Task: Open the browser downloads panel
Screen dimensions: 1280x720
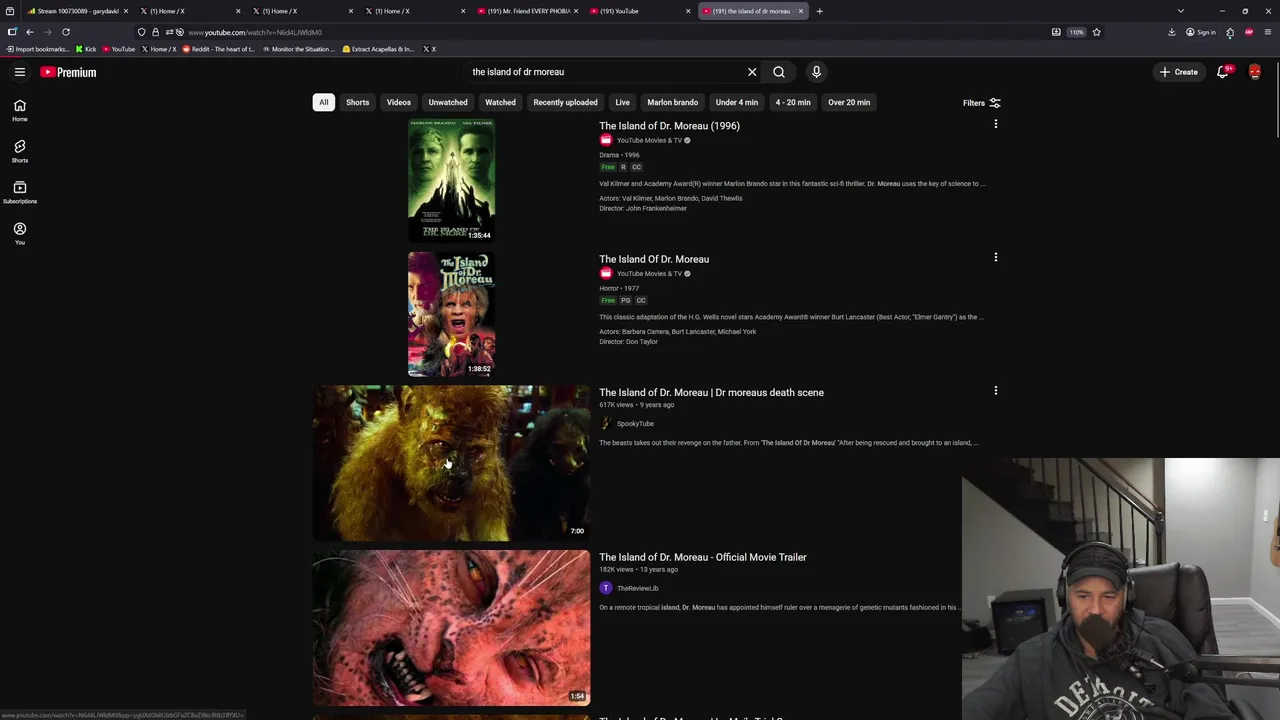Action: [1171, 32]
